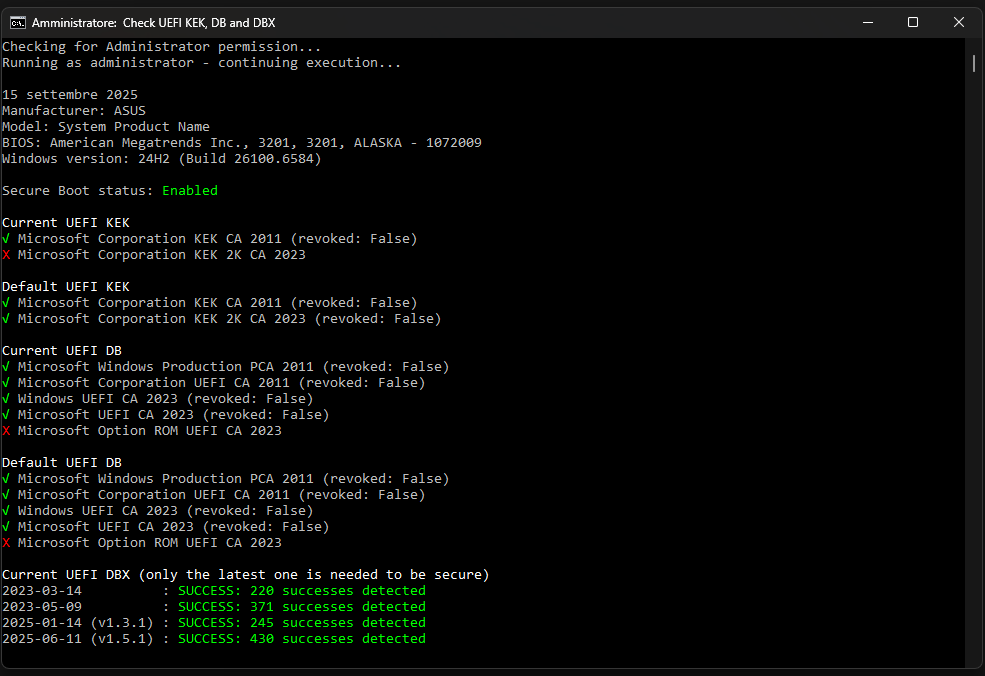Click 'SUCCESS: 430 successes detected'
The image size is (985, 676).
(x=302, y=639)
